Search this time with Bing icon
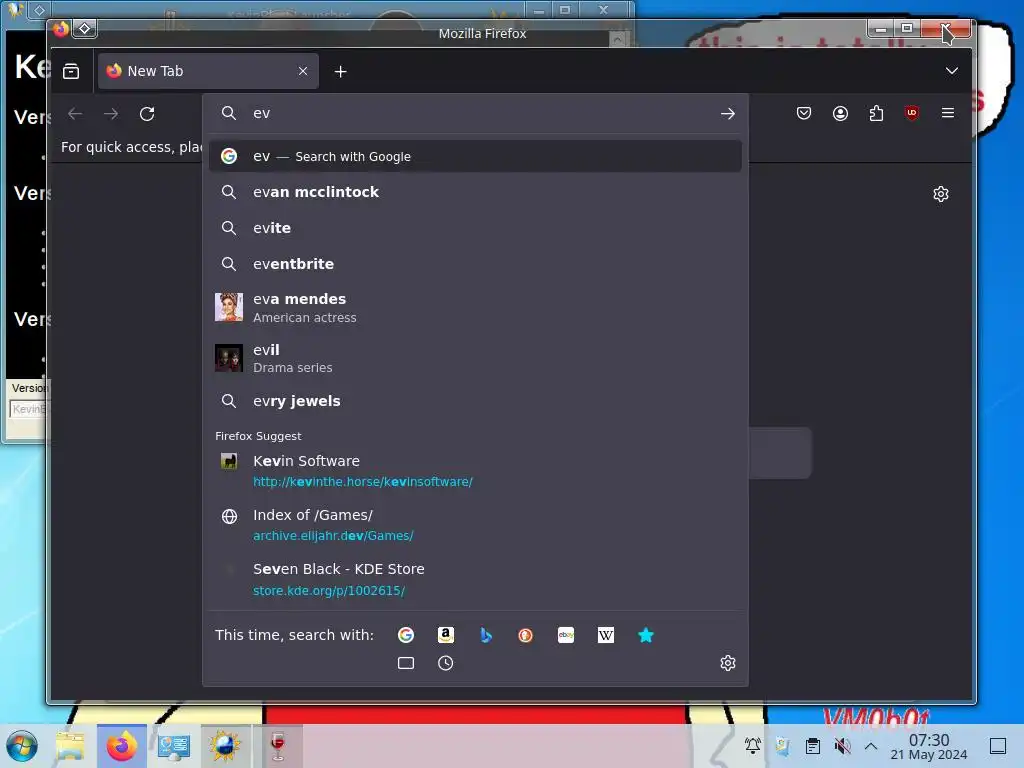Image resolution: width=1024 pixels, height=768 pixels. click(x=486, y=635)
